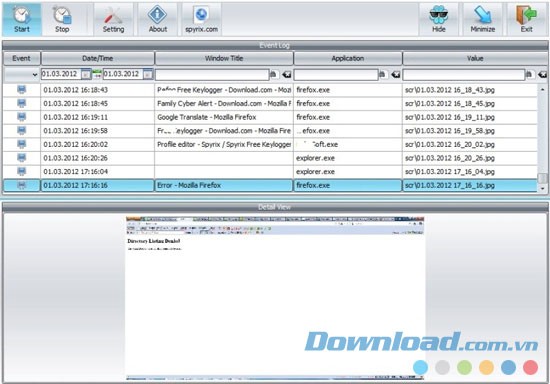Select the 01.03.2012 16:18:43 date cell
550x384 pixels.
(x=98, y=90)
